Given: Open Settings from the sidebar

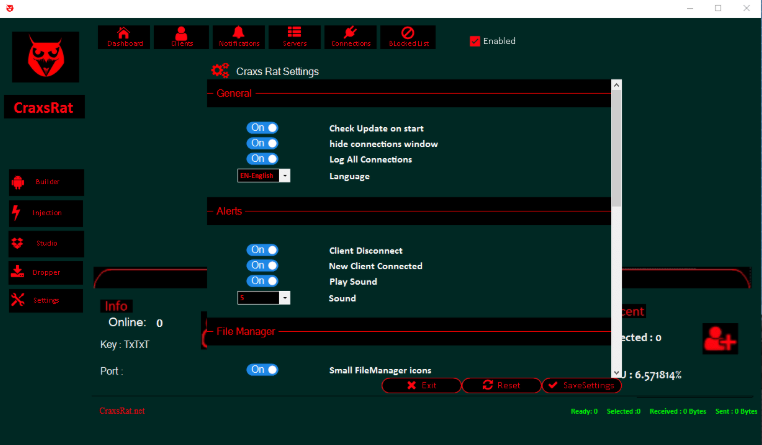Looking at the screenshot, I should click(46, 301).
